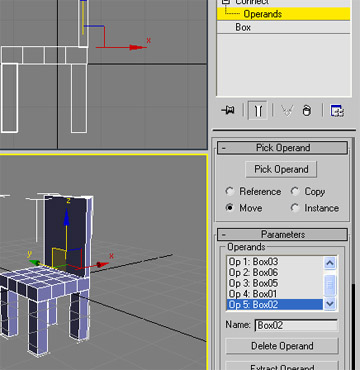The width and height of the screenshot is (360, 370).
Task: Select Op 3: Box05 in operands list
Action: [275, 283]
